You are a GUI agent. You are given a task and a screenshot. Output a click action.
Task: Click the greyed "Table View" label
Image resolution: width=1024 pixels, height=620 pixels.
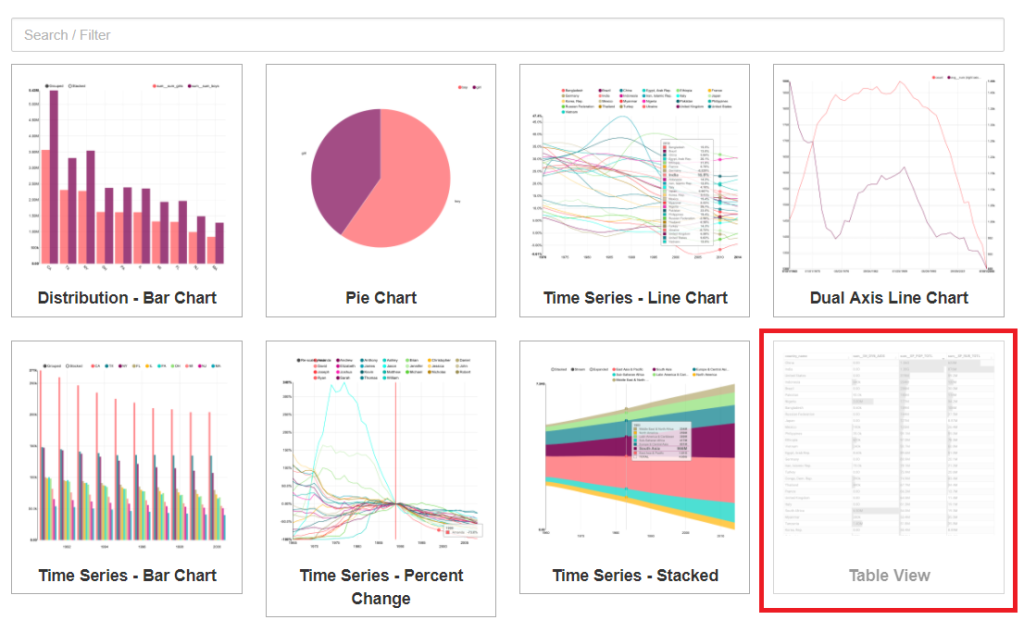click(889, 576)
